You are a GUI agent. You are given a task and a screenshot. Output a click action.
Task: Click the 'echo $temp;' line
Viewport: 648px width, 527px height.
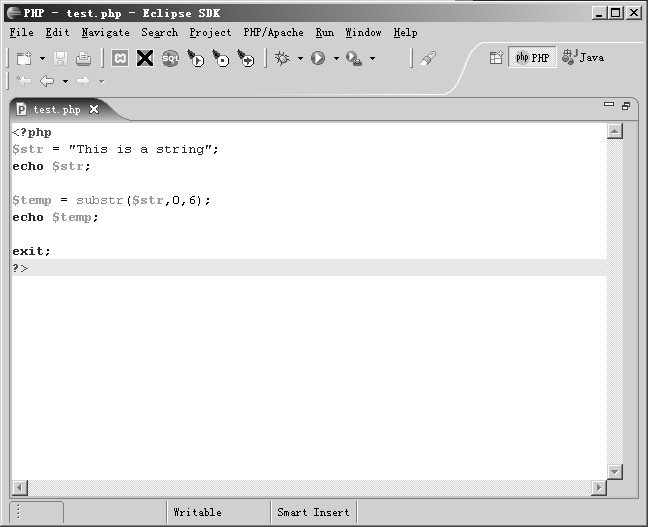click(55, 217)
